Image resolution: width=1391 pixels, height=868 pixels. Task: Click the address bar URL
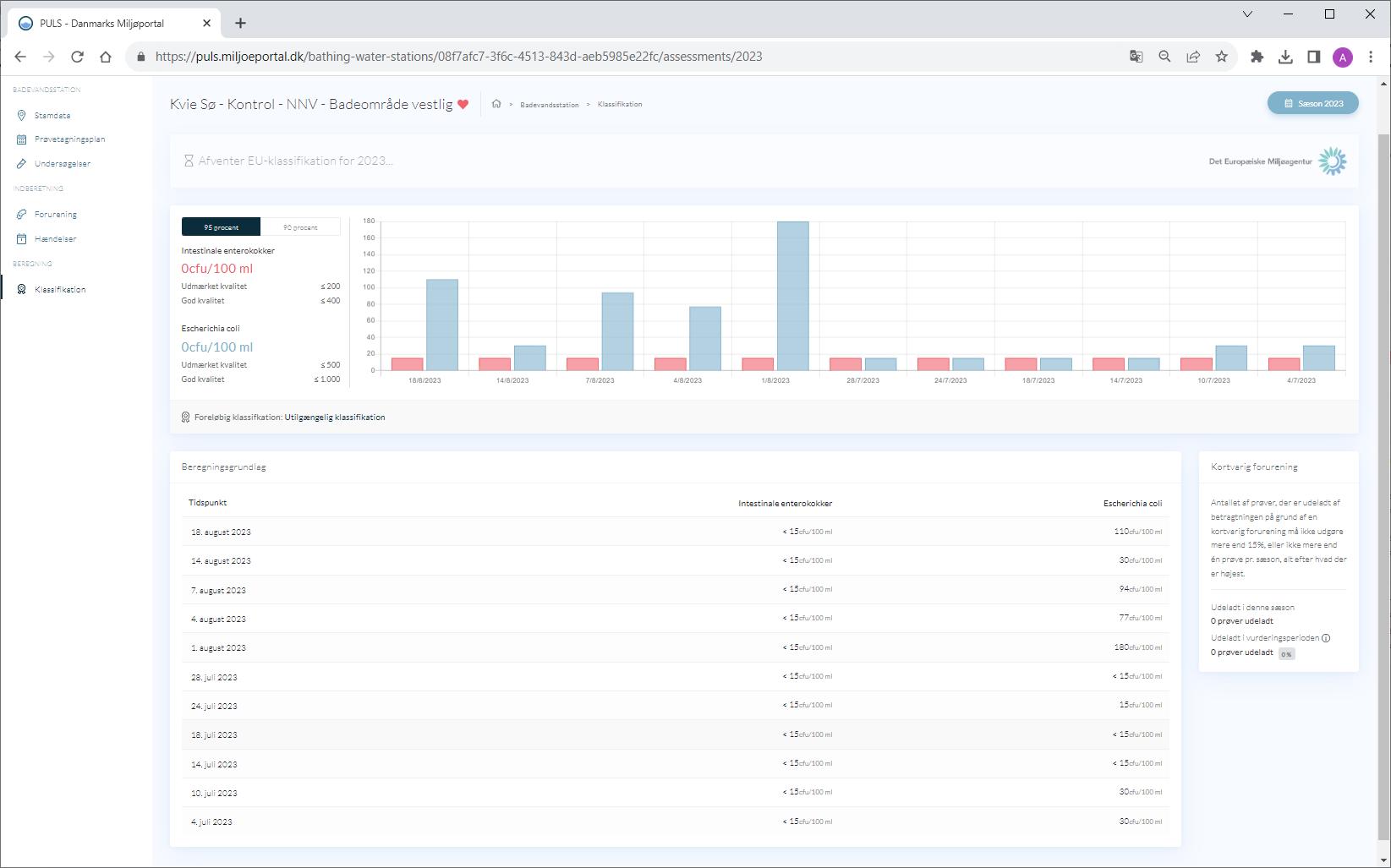coord(458,57)
